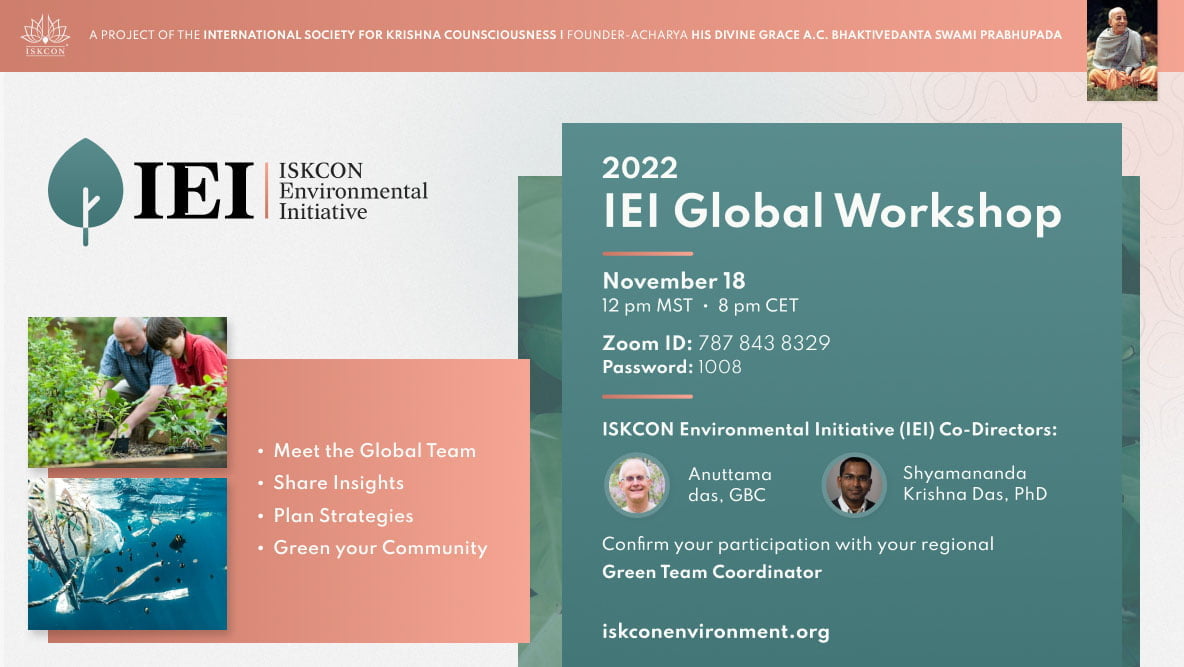Image resolution: width=1184 pixels, height=667 pixels.
Task: Click Confirm your participation line
Action: 798,545
